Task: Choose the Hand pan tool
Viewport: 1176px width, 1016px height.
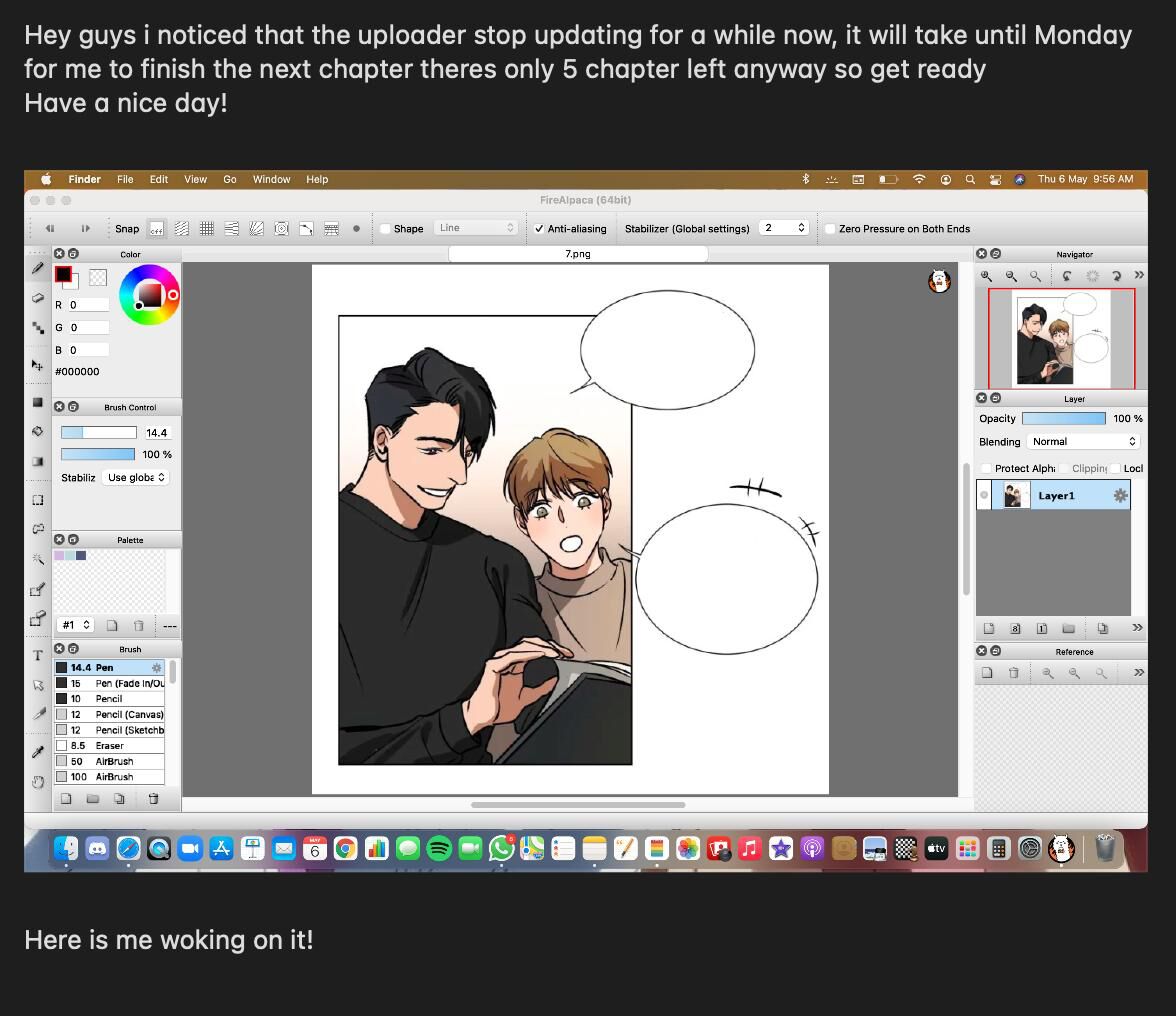Action: [38, 782]
